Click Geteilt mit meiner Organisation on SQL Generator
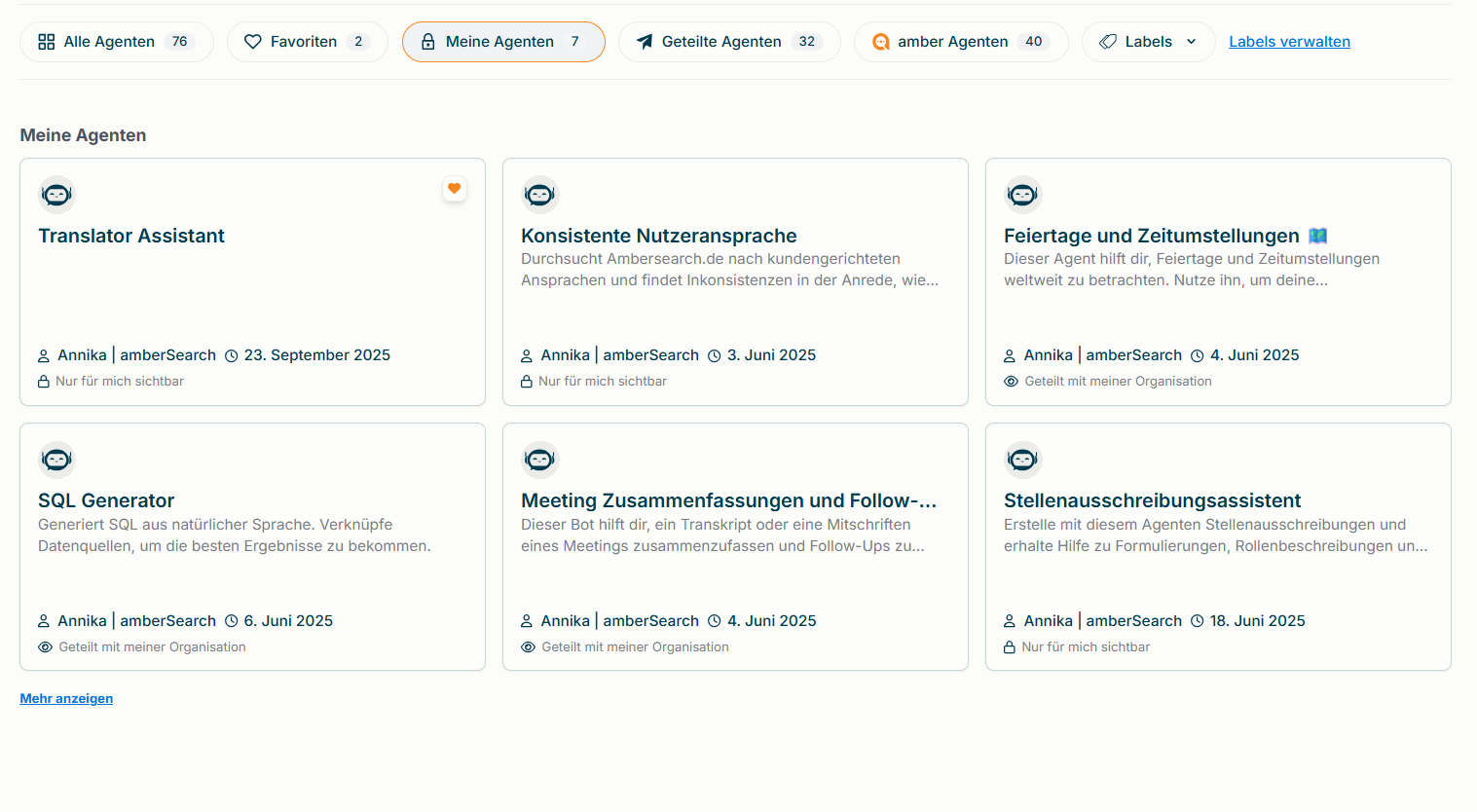Image resolution: width=1477 pixels, height=812 pixels. pyautogui.click(x=152, y=647)
